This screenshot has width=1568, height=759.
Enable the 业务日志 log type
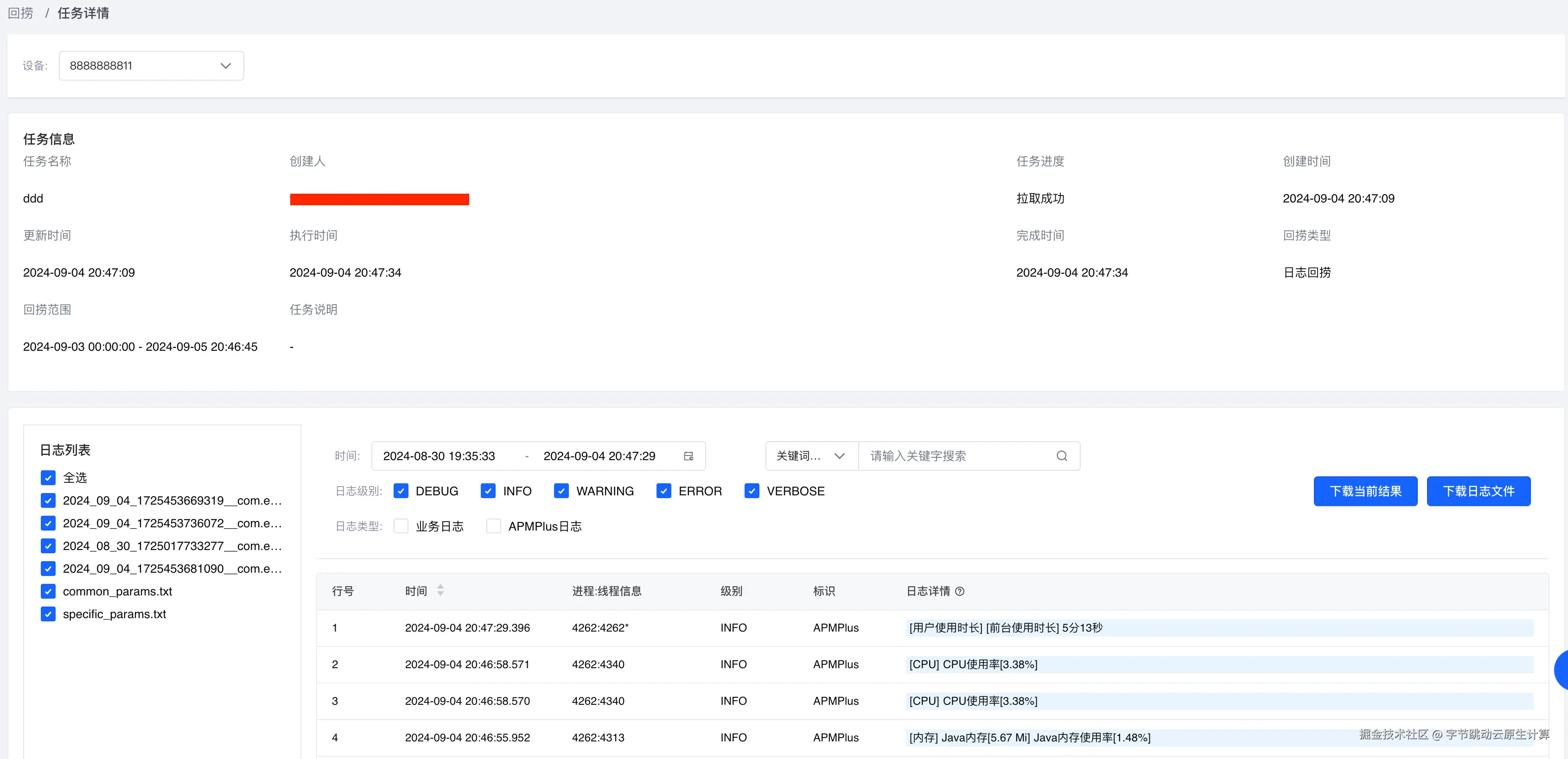401,526
